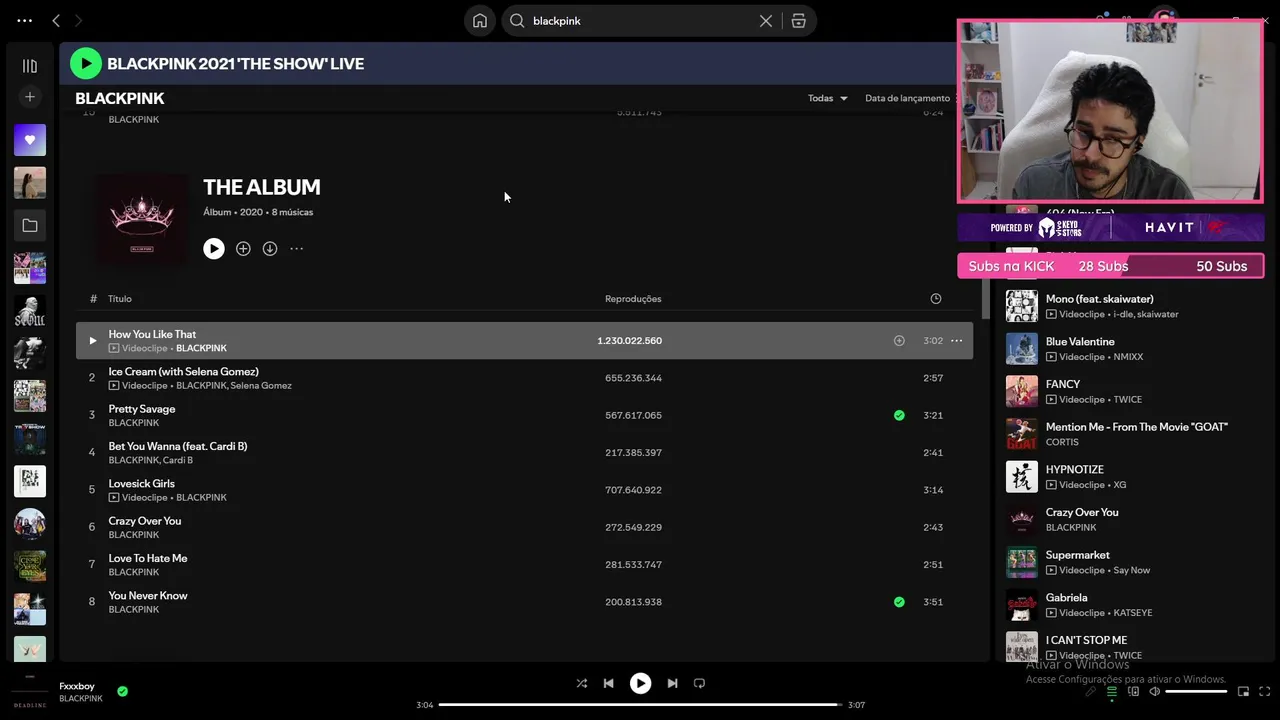
Task: Skip to next track
Action: point(672,684)
